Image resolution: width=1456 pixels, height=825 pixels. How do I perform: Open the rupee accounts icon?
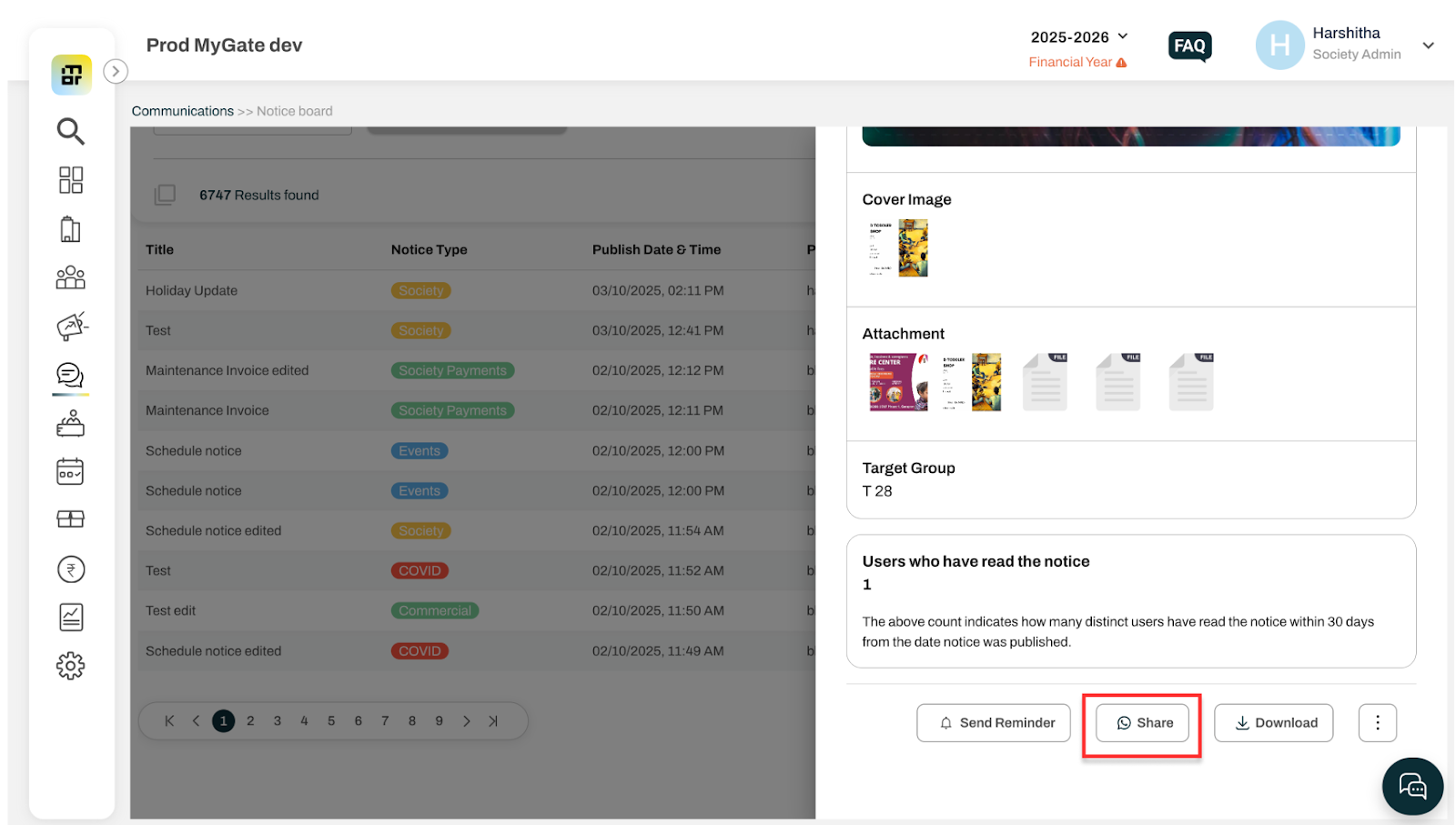pos(71,569)
